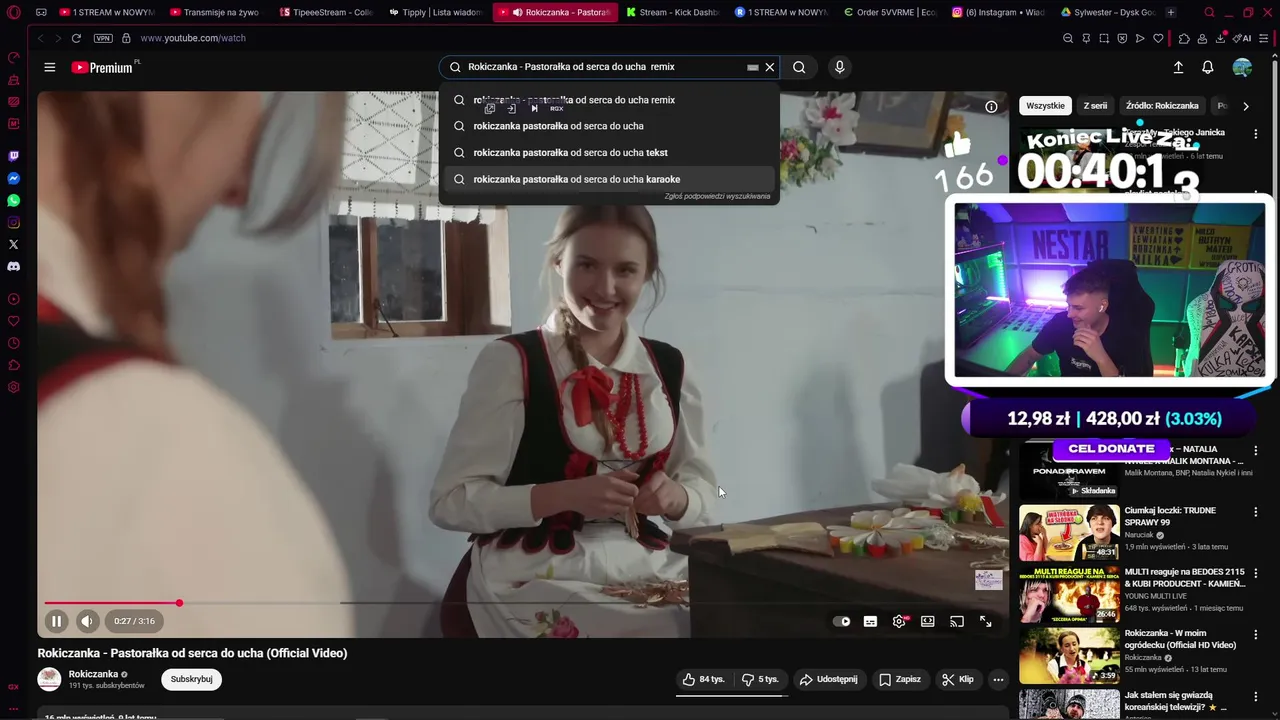Switch to the Instagram browser tab
The image size is (1280, 720).
(x=998, y=12)
